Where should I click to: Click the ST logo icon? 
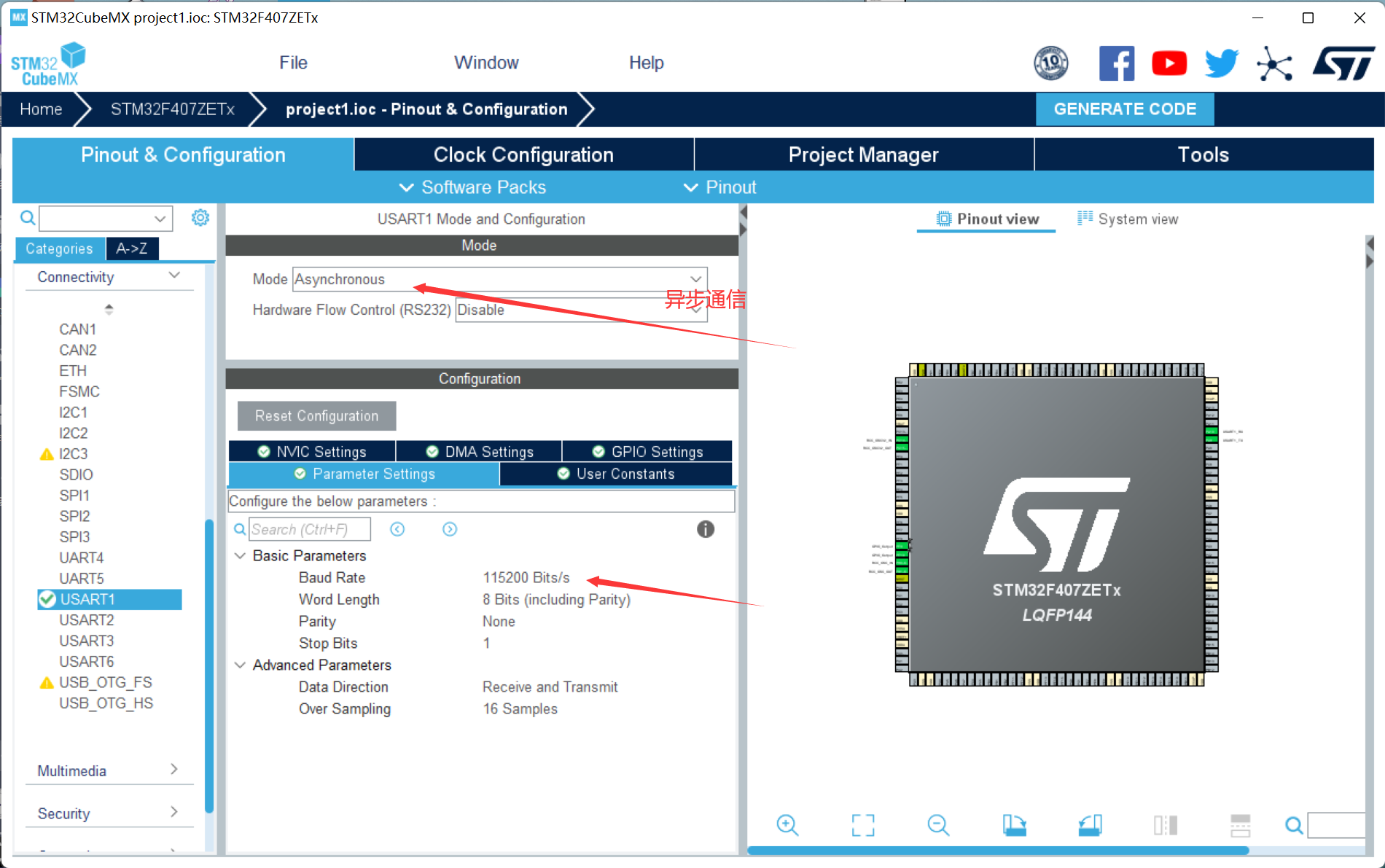[x=1343, y=63]
